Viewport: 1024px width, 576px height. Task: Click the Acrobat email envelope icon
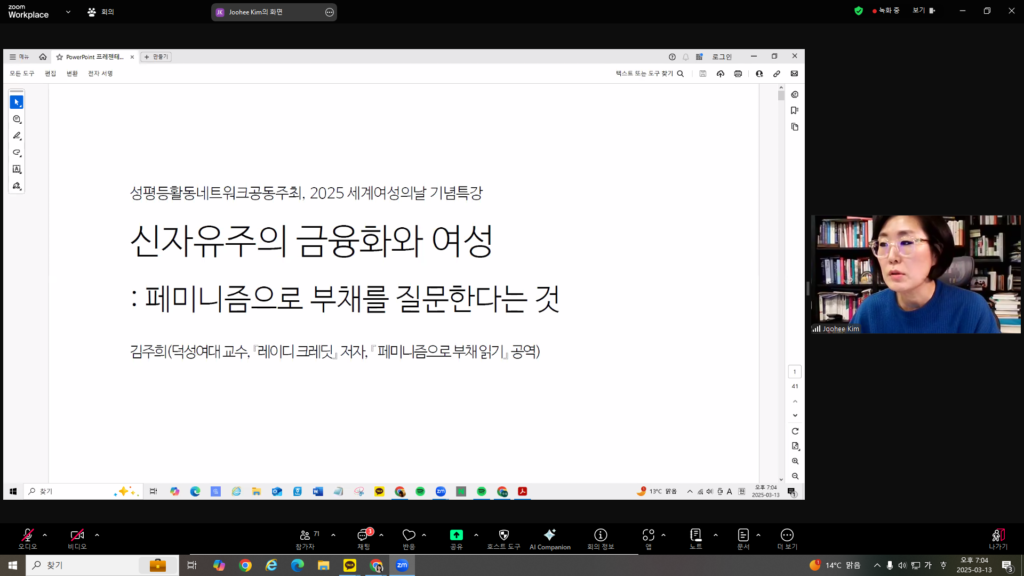(x=794, y=74)
